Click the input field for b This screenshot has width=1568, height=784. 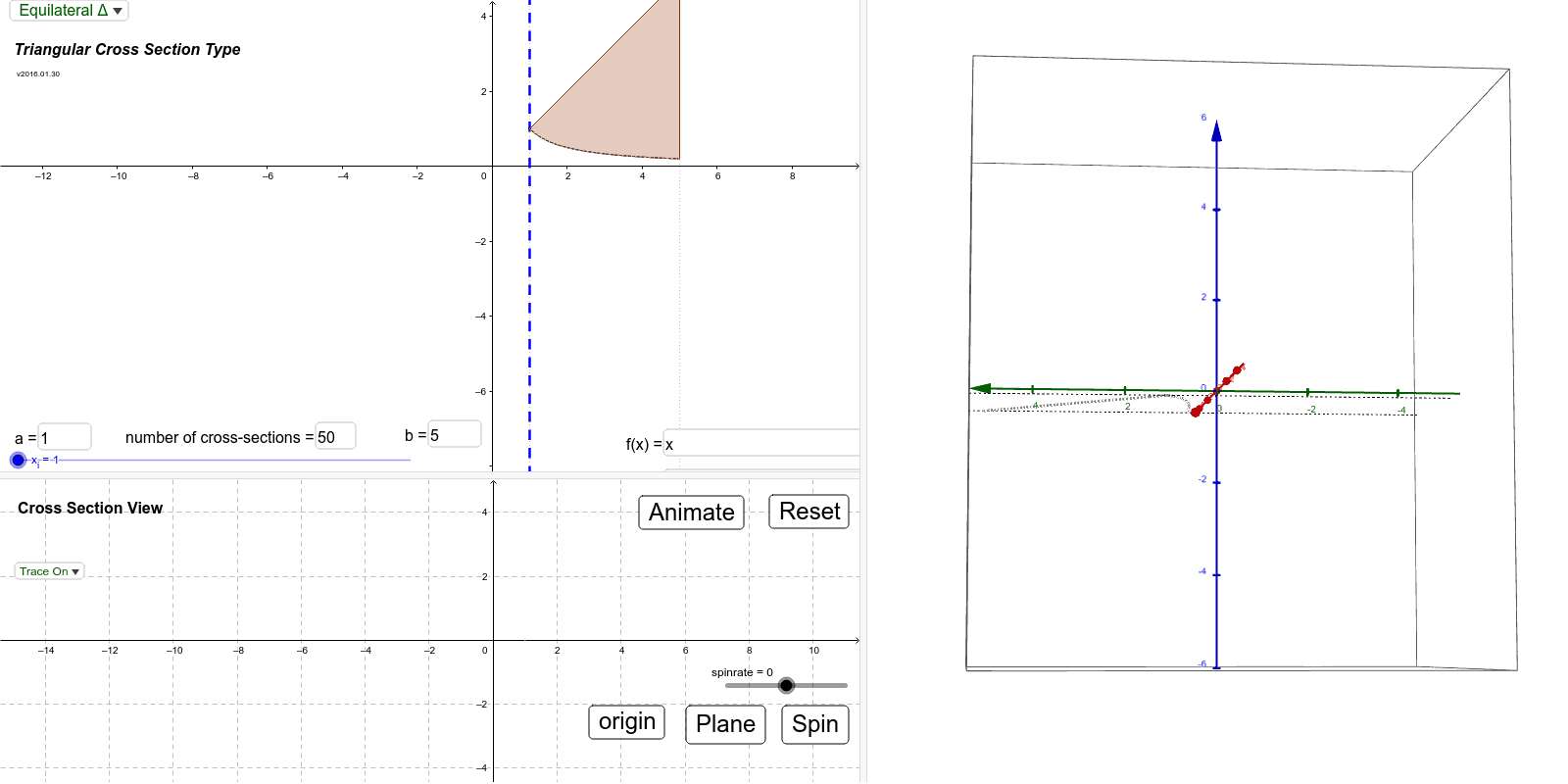455,434
